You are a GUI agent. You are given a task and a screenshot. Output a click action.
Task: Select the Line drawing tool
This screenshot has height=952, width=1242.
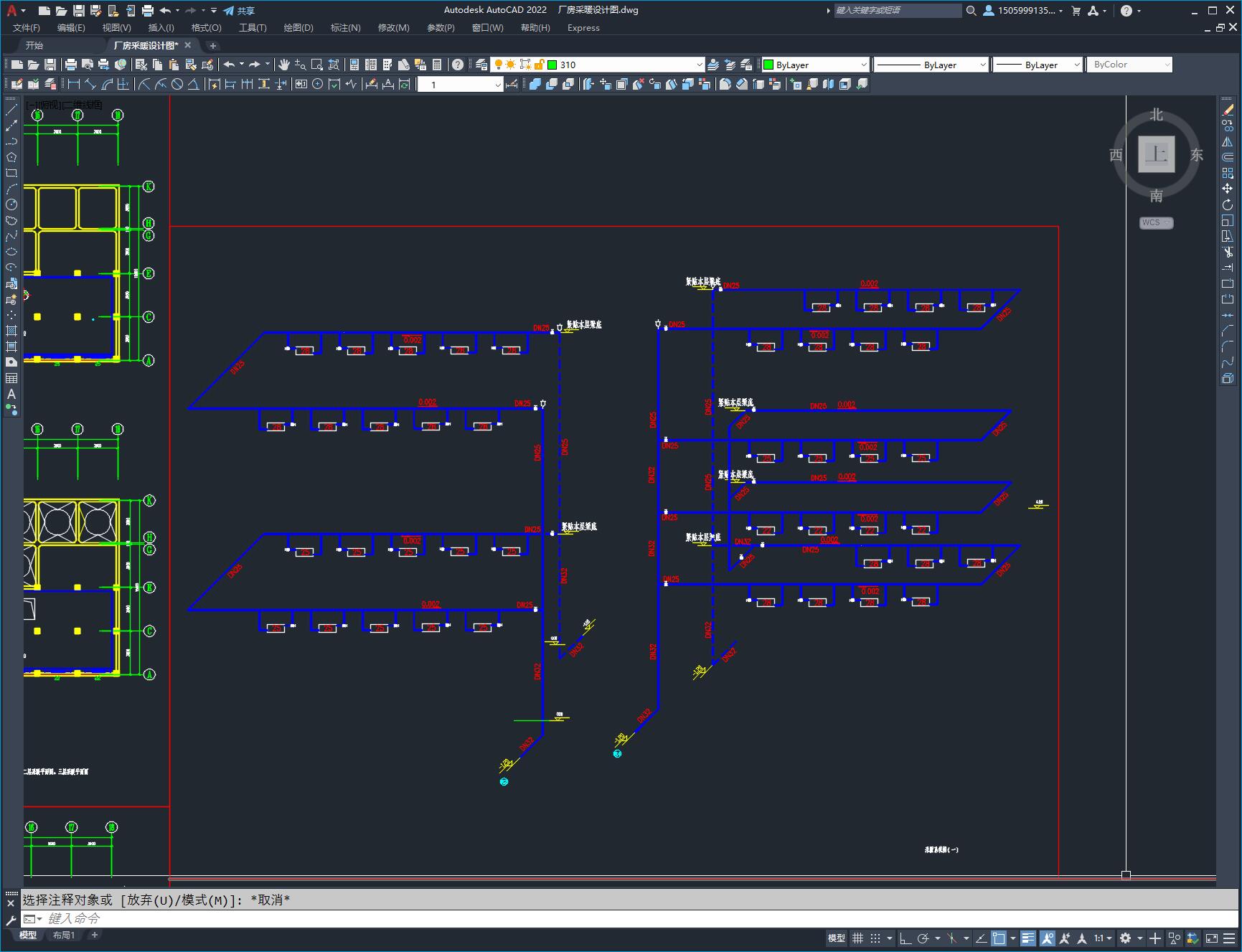(11, 110)
